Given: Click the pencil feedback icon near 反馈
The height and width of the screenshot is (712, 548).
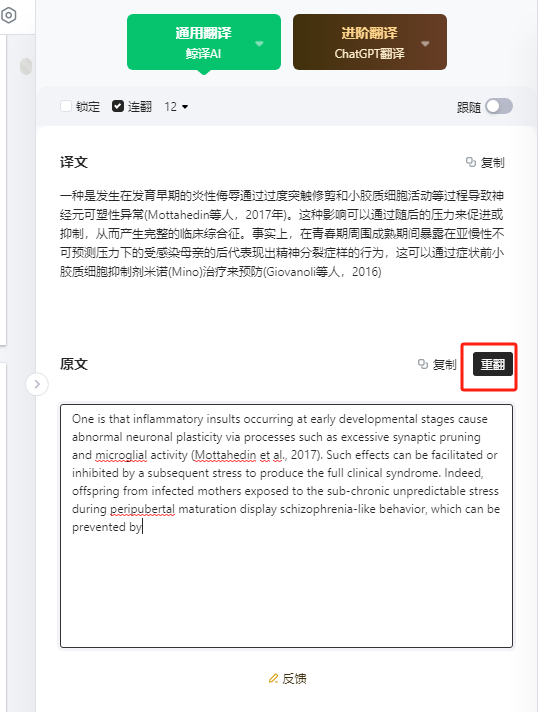Looking at the screenshot, I should tap(273, 678).
